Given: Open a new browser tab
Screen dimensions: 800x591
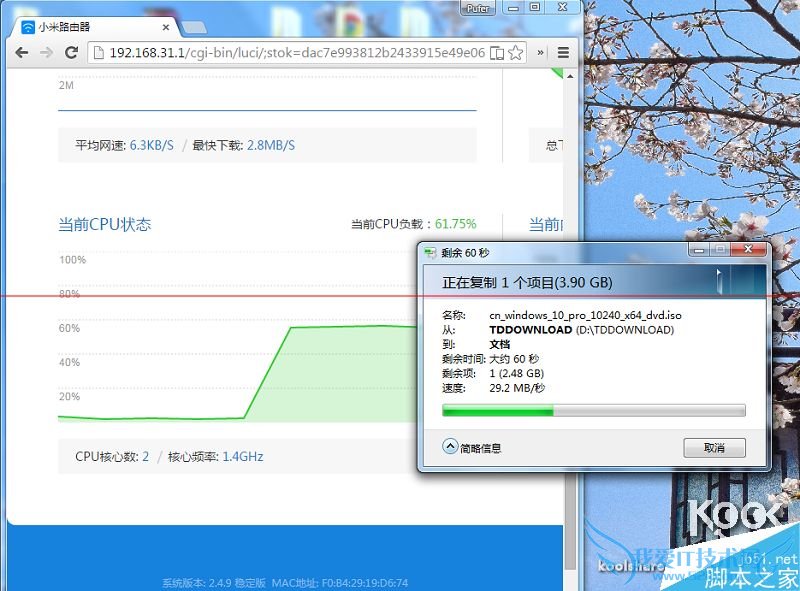Looking at the screenshot, I should coord(194,28).
